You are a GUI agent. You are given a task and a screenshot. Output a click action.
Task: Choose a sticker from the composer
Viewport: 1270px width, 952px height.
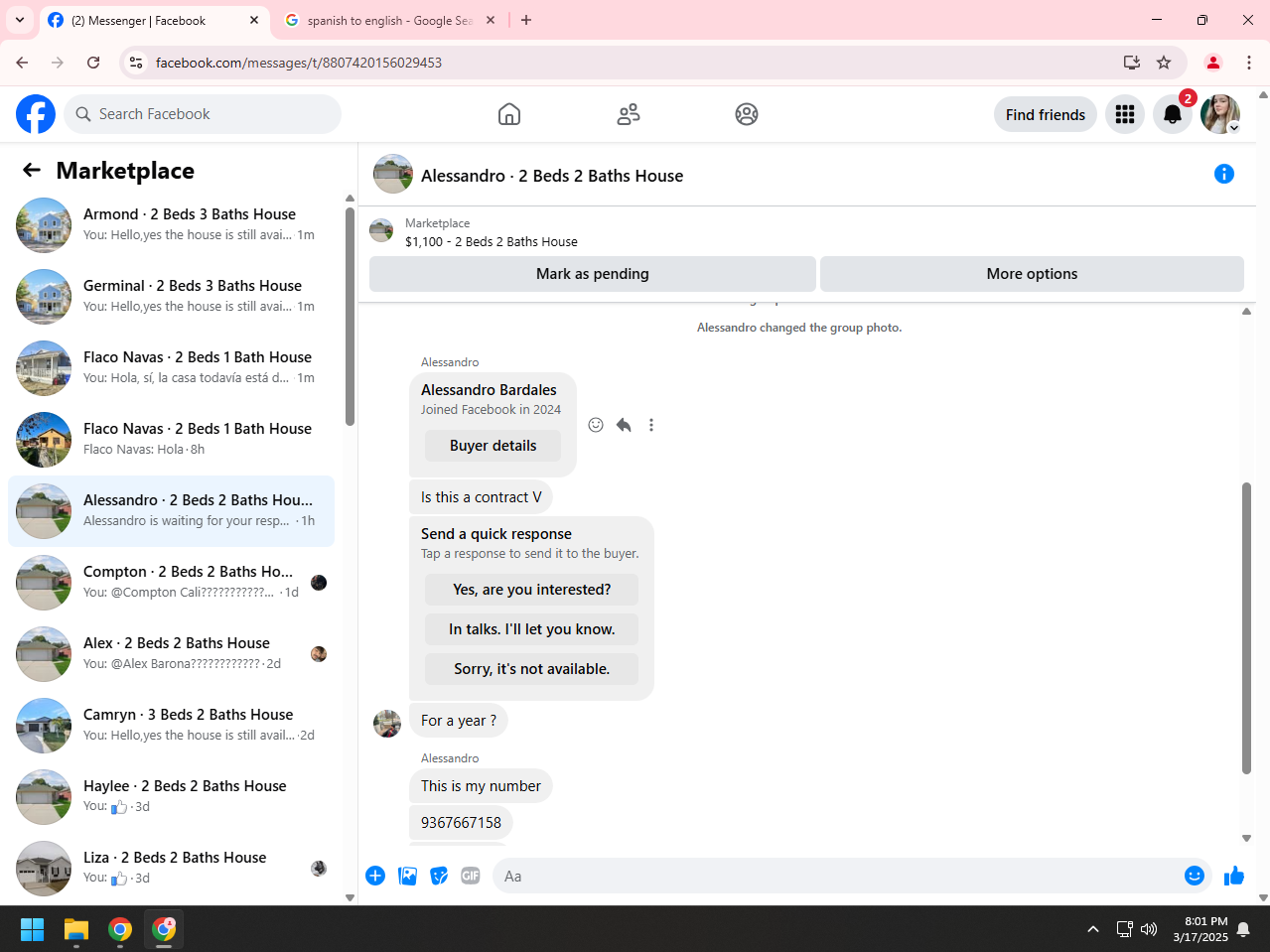pyautogui.click(x=439, y=876)
